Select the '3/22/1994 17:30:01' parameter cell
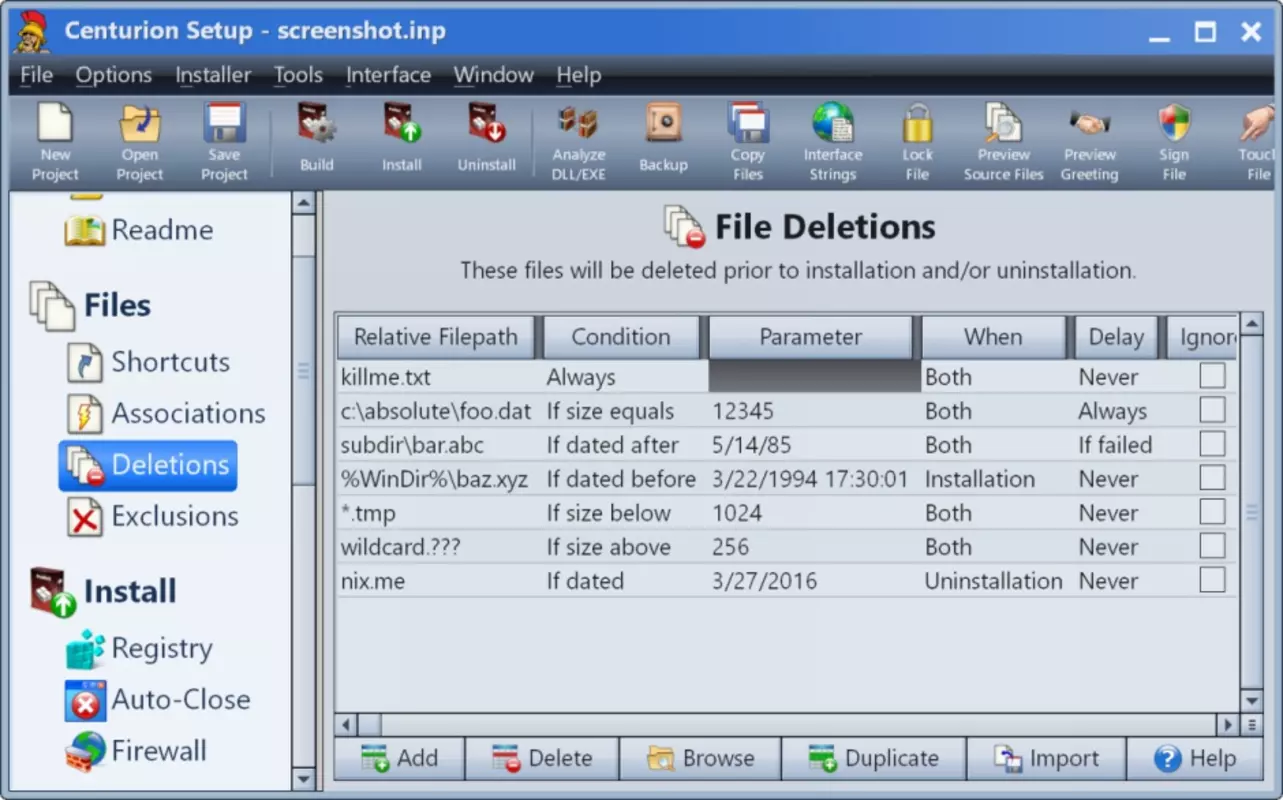Viewport: 1283px width, 800px height. 814,479
